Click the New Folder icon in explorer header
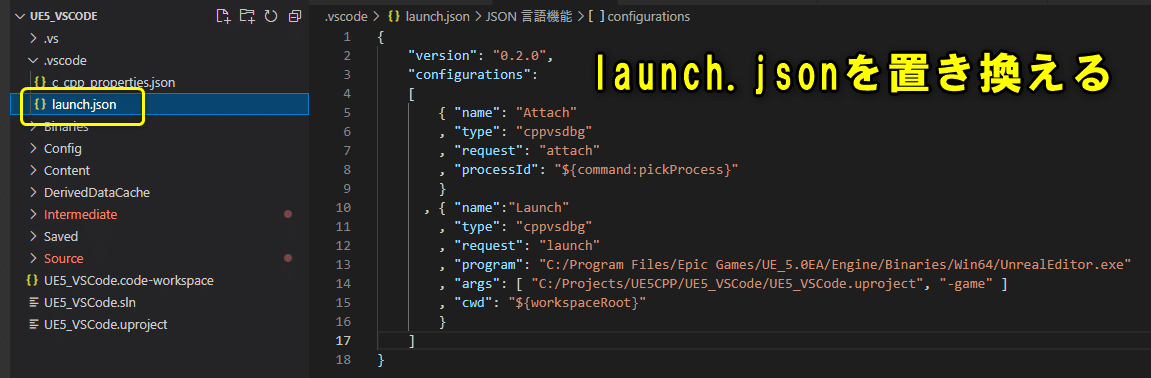This screenshot has height=378, width=1151. [247, 15]
